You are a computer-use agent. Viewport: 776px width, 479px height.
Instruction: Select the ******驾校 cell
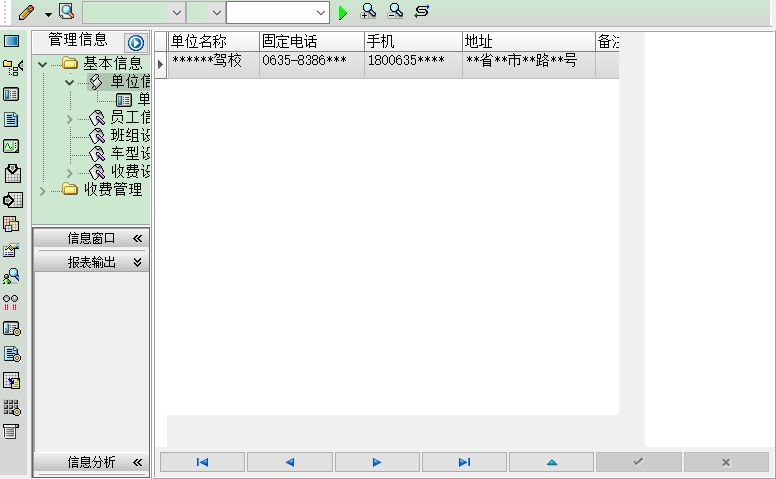pos(213,64)
